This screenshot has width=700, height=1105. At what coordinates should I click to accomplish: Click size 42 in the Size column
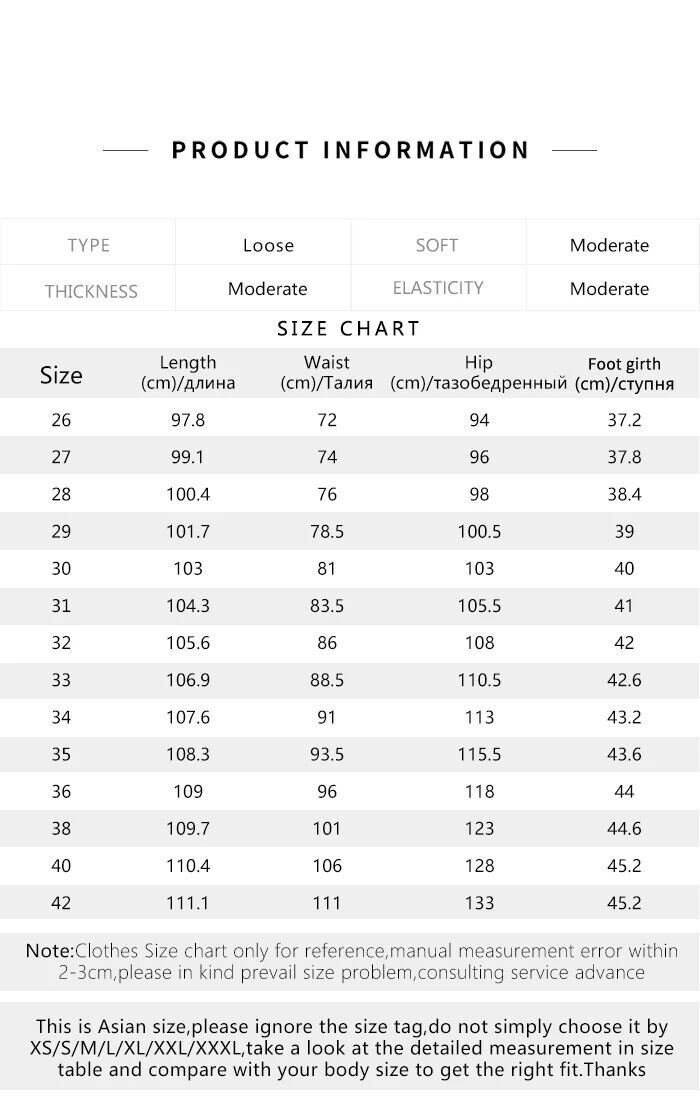pos(61,903)
